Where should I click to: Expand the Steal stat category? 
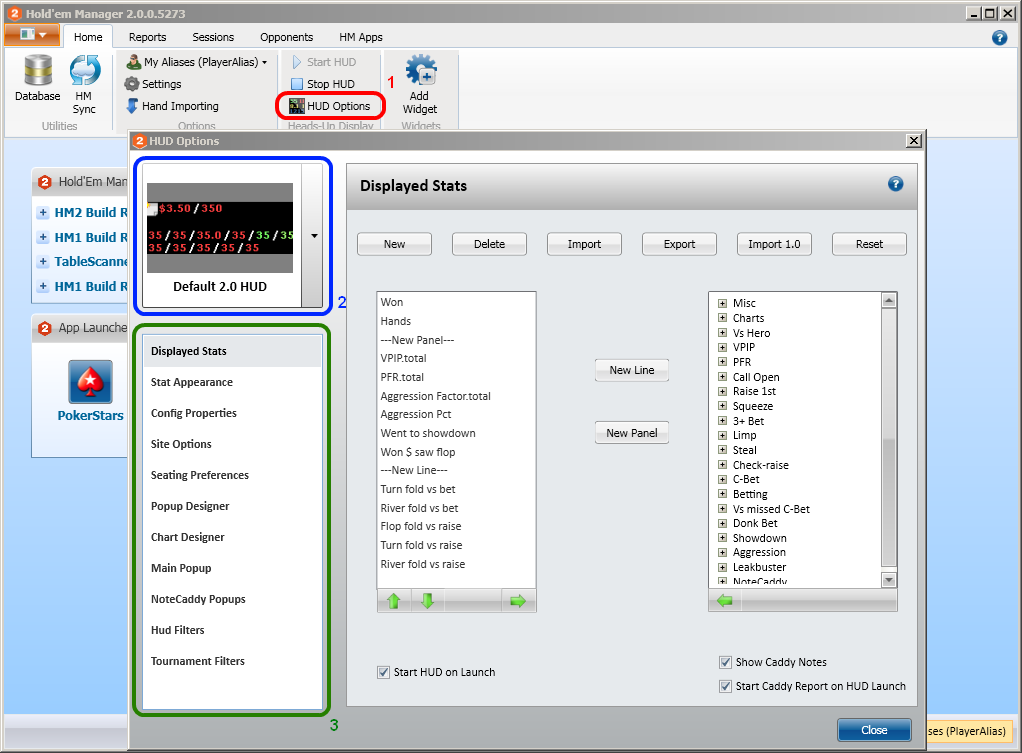[x=722, y=450]
